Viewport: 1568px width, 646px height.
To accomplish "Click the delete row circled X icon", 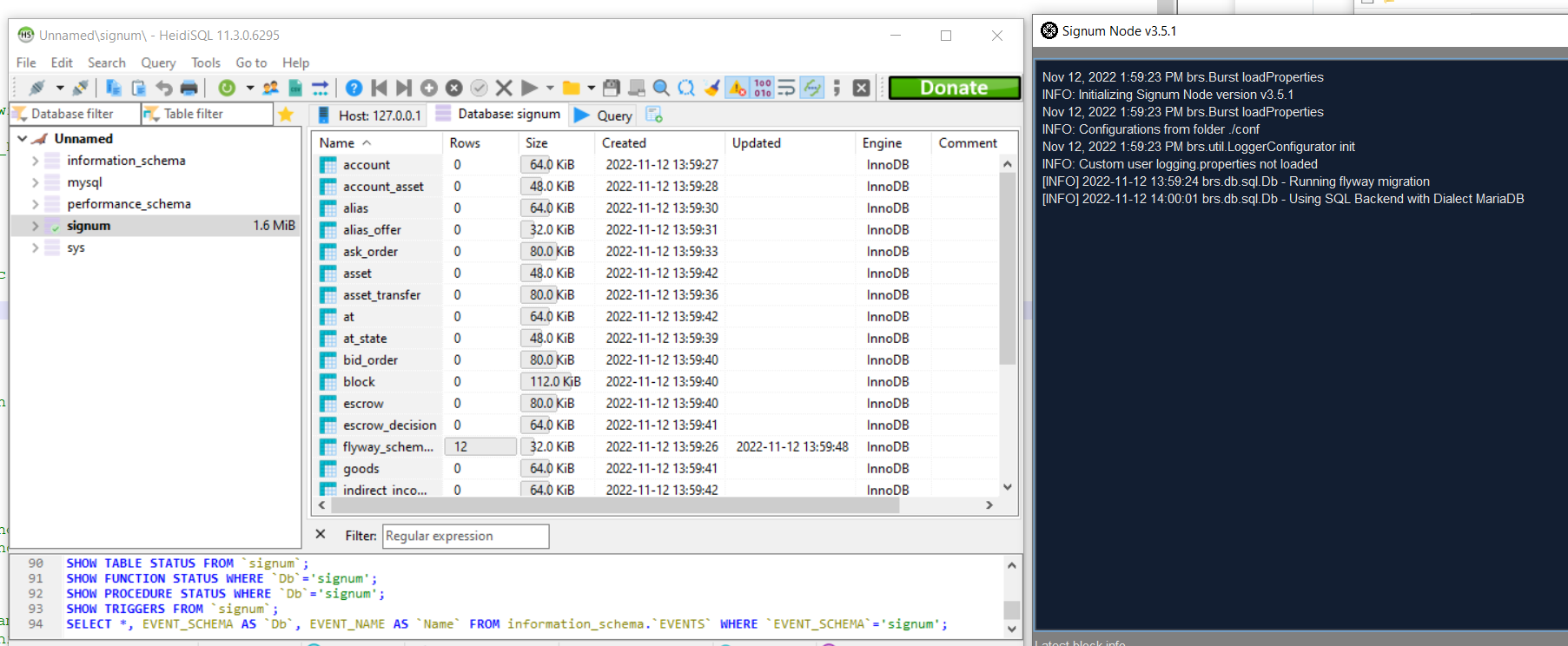I will [x=453, y=88].
